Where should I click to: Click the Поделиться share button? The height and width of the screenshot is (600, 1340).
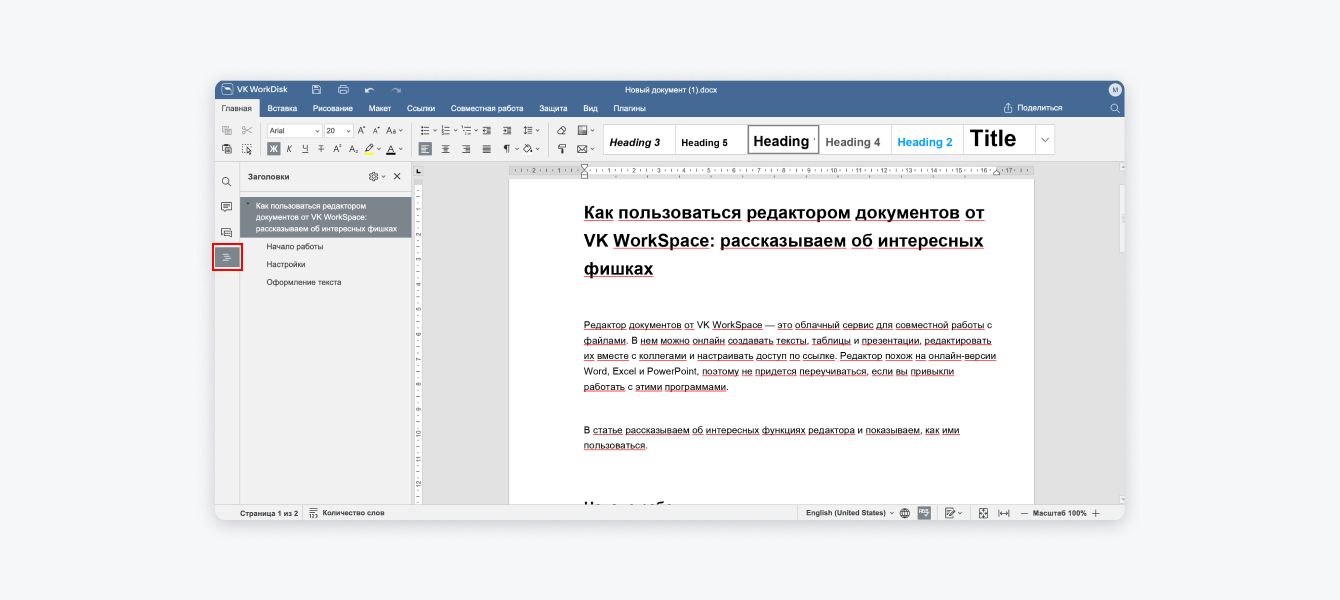pos(1033,108)
